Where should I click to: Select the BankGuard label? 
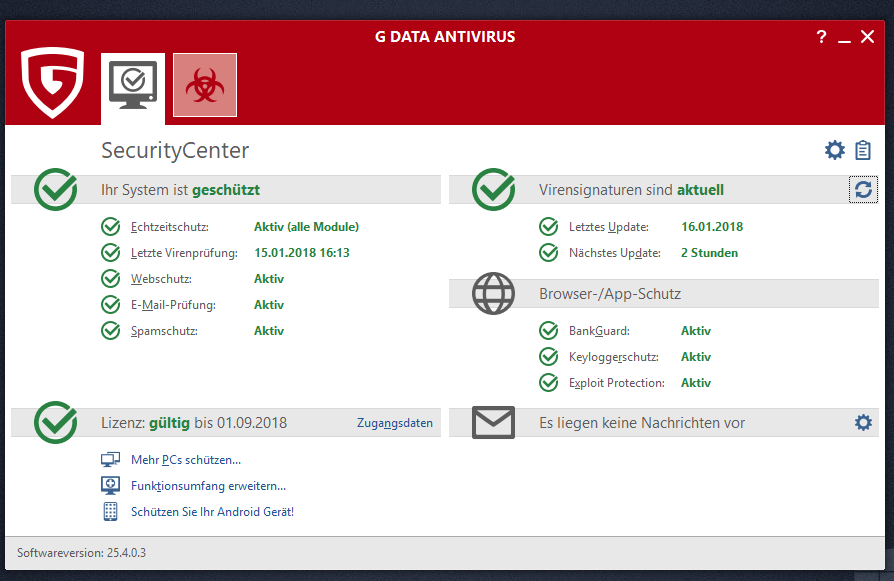click(x=599, y=331)
